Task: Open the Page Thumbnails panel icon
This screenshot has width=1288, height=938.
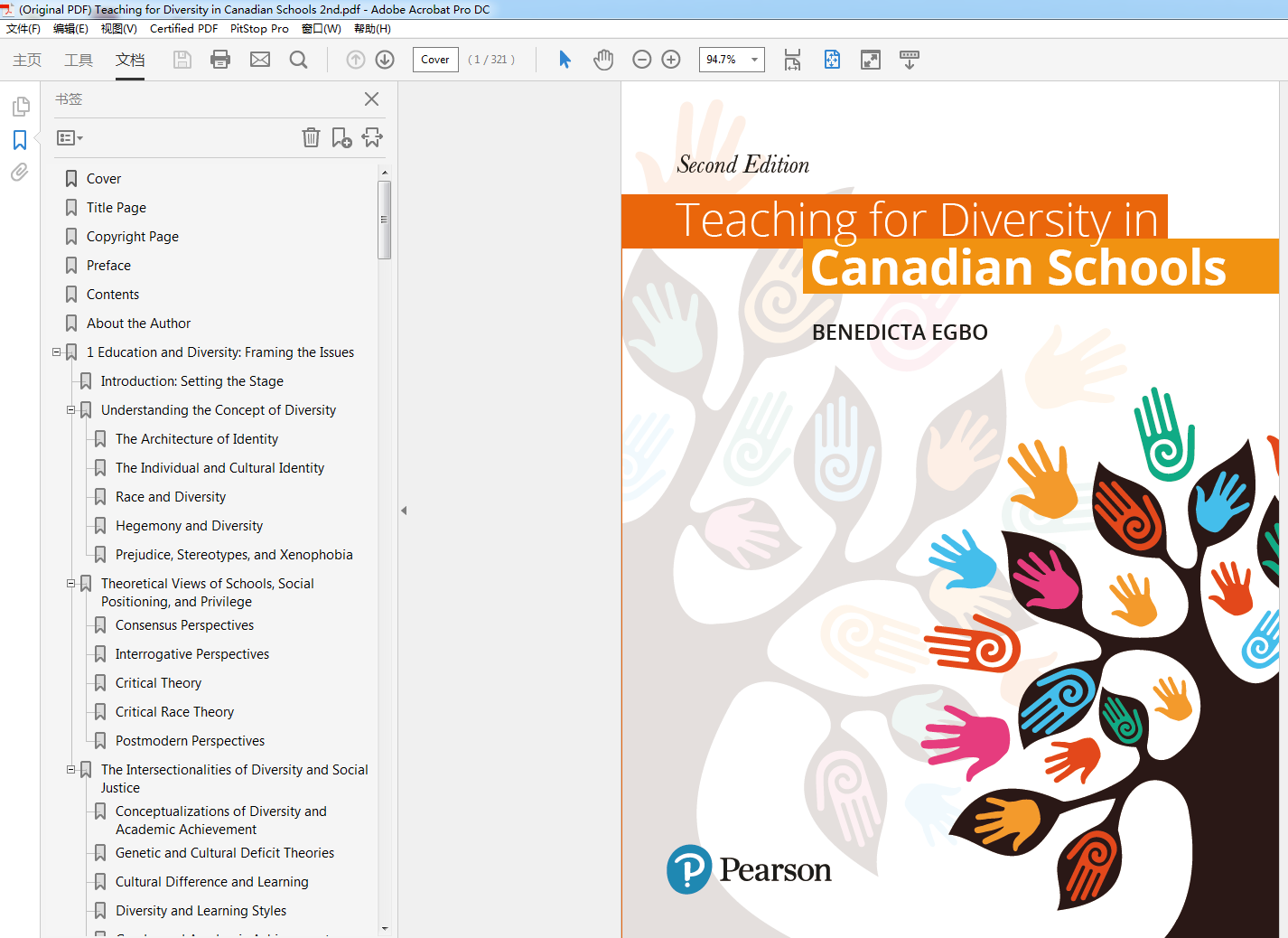Action: [20, 108]
